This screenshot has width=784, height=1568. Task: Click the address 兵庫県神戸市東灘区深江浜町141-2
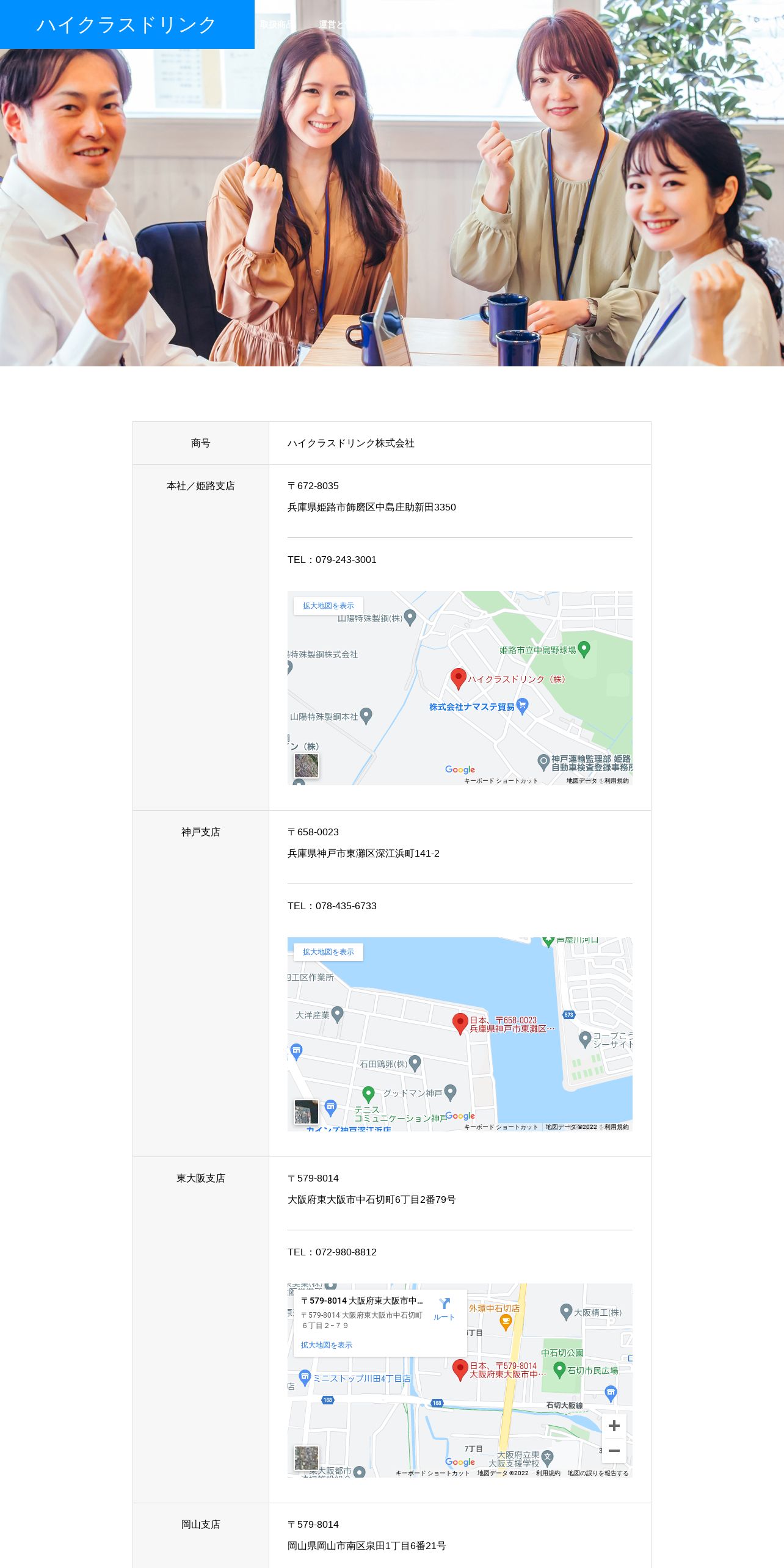point(364,853)
